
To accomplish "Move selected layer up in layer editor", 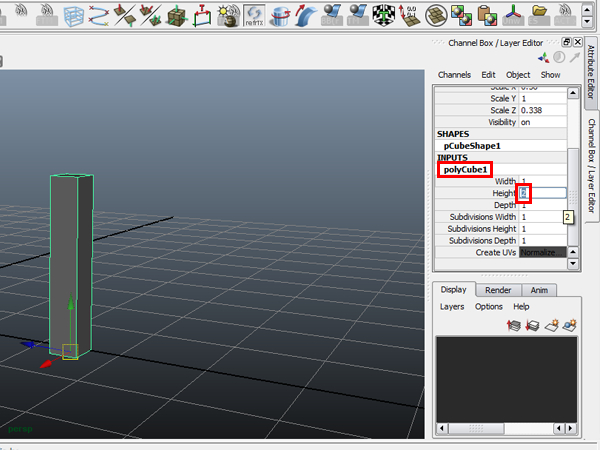I will pyautogui.click(x=516, y=325).
